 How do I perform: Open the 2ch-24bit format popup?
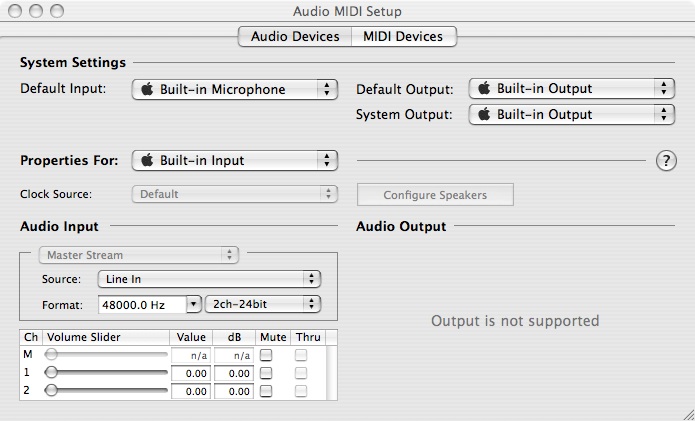262,303
